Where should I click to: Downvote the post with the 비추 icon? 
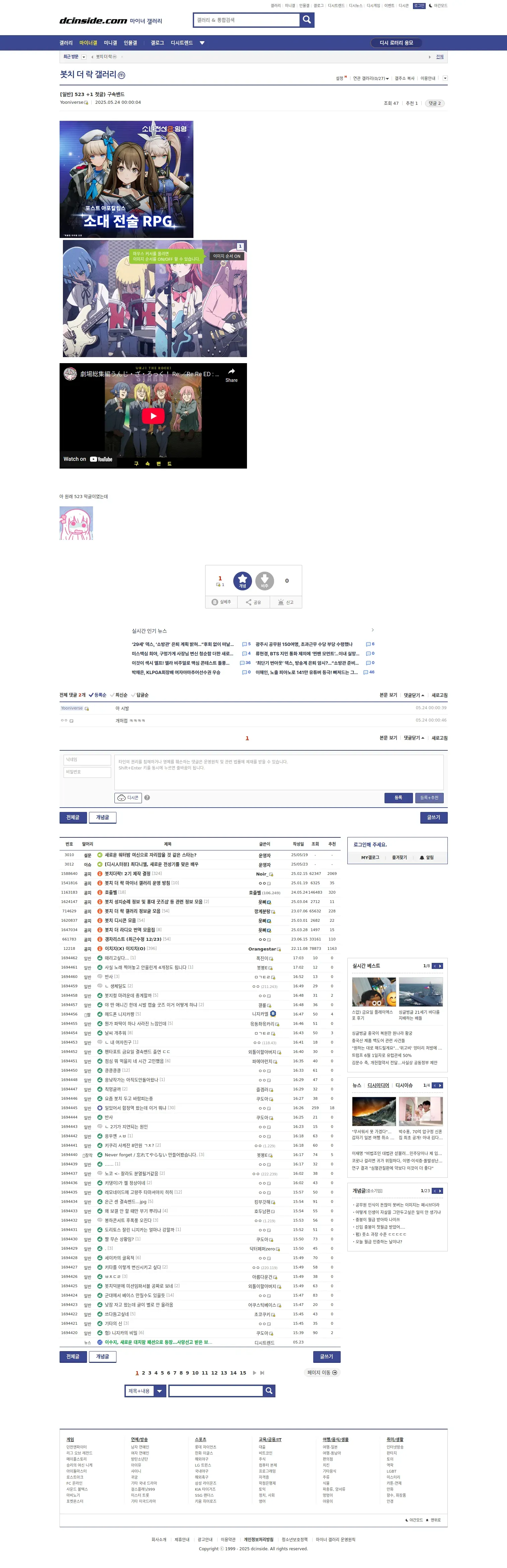(x=264, y=581)
